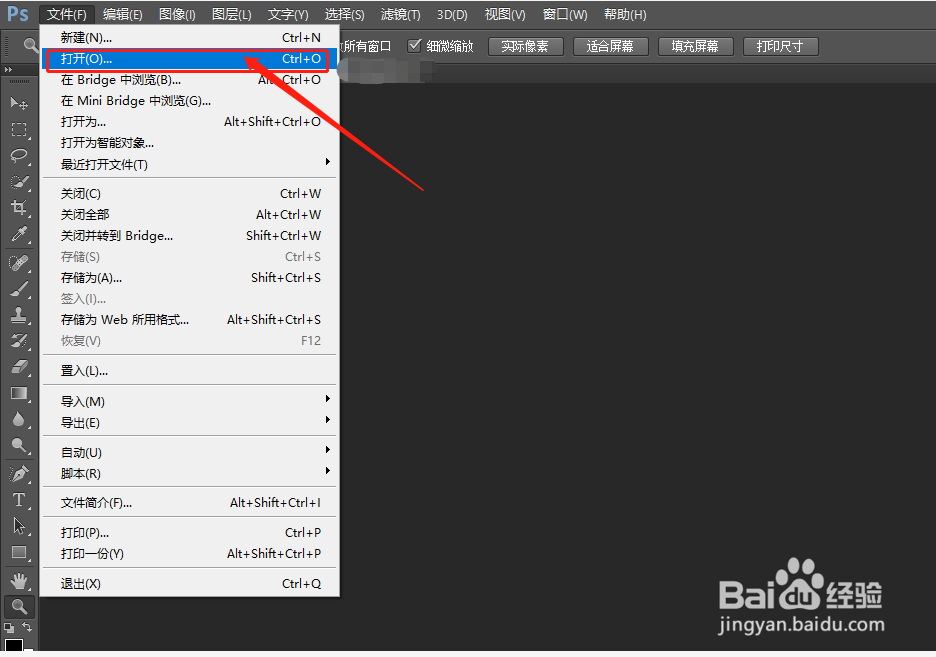This screenshot has height=657, width=936.
Task: Open the 窗口(W) menu
Action: pos(565,14)
